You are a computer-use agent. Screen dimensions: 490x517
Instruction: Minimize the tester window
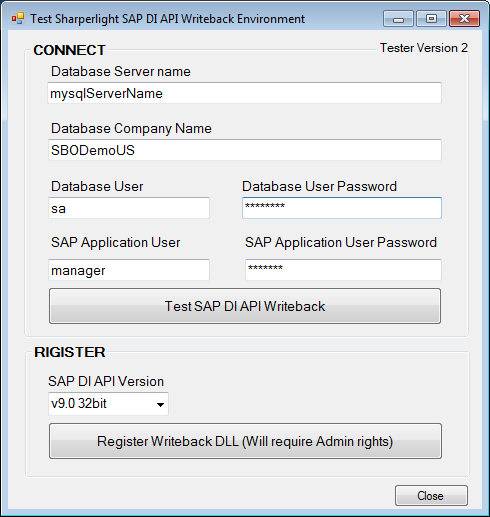tap(398, 19)
